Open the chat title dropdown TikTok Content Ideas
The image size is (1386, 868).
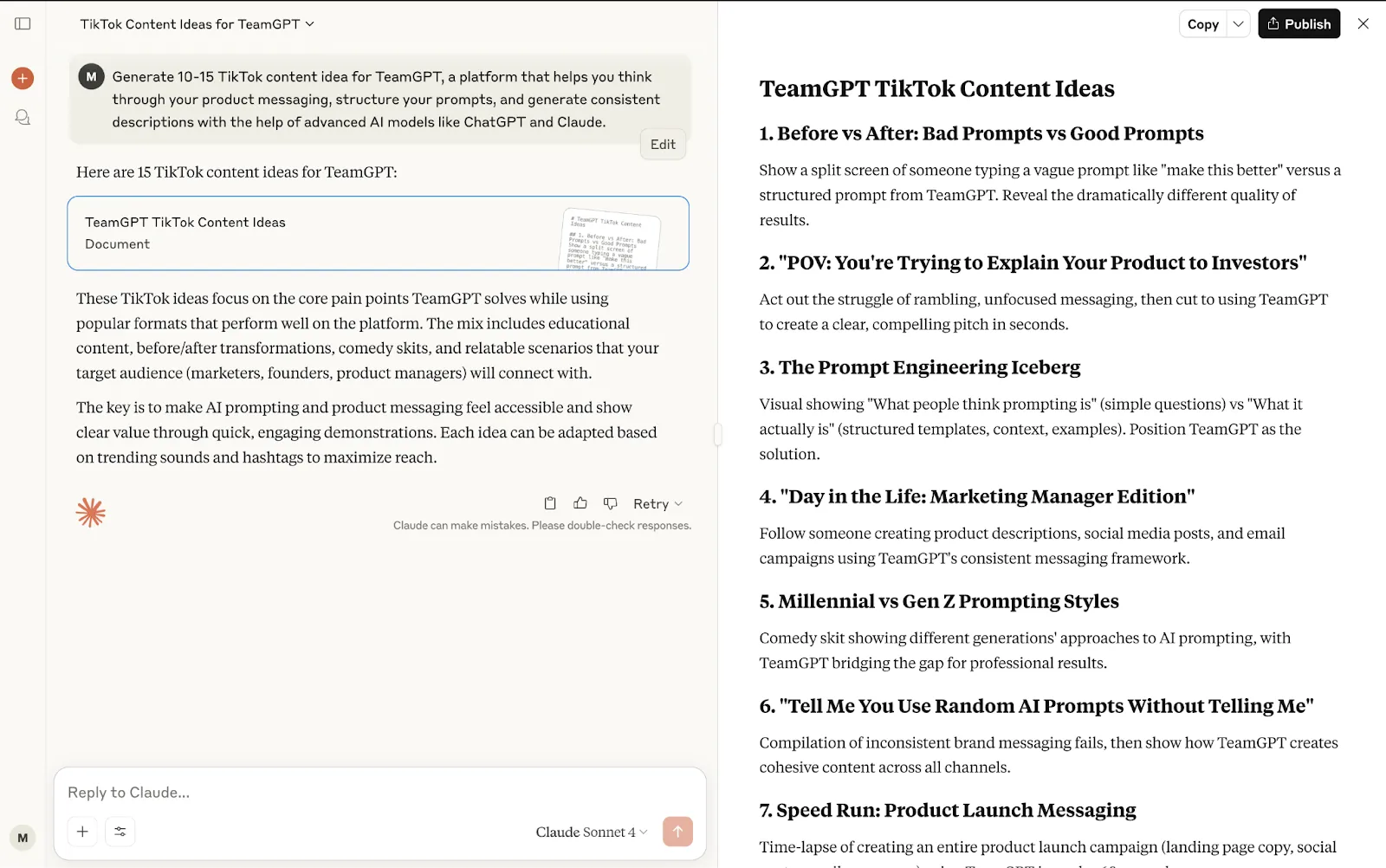(x=198, y=24)
